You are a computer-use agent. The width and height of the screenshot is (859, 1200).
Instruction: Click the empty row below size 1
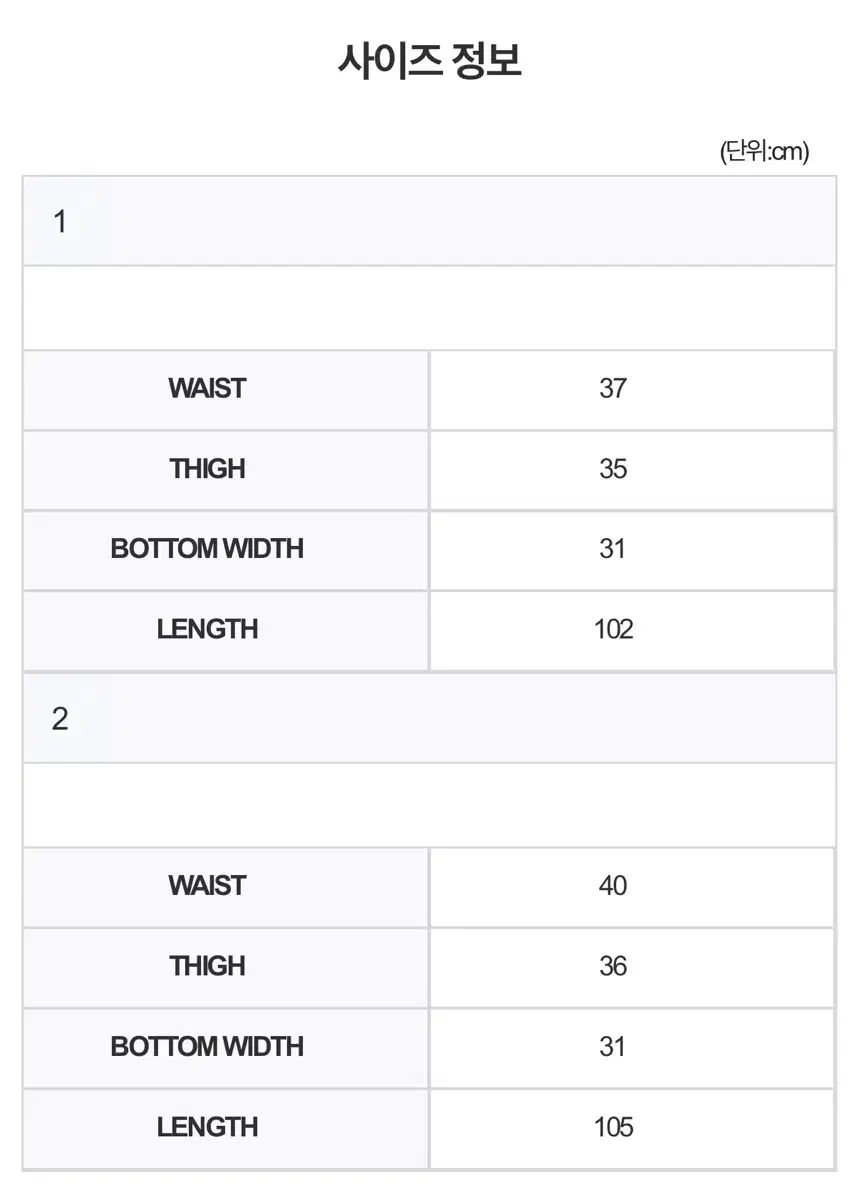coord(429,308)
